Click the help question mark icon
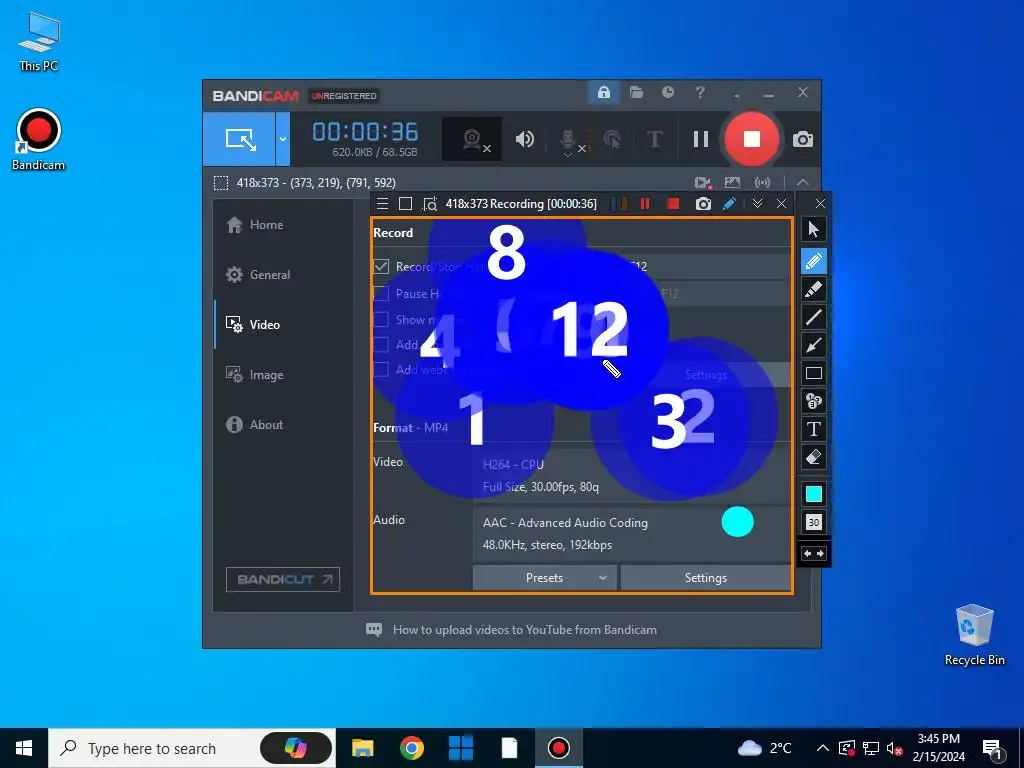The image size is (1024, 768). (700, 93)
